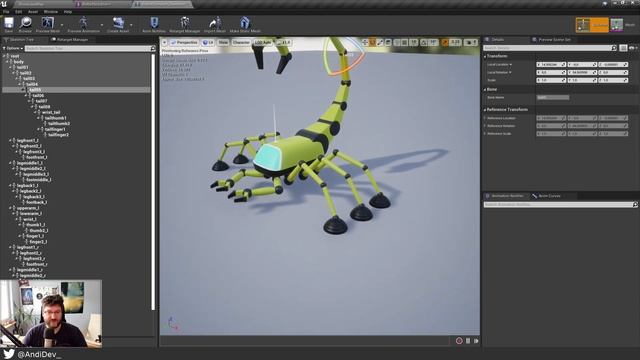
Task: Open the Preview Animation dropdown arrow
Action: (x=102, y=25)
